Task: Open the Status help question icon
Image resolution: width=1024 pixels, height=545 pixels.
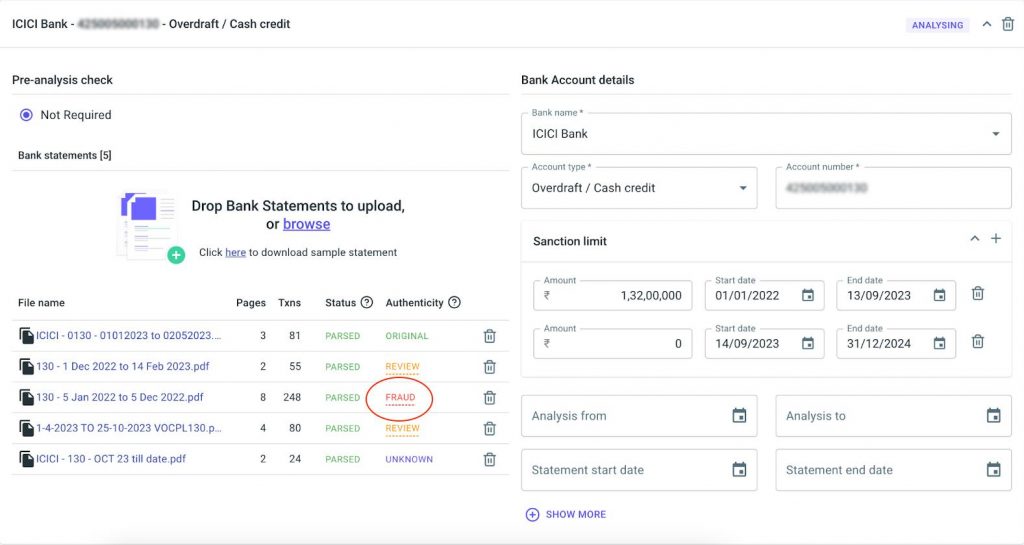Action: [x=367, y=302]
